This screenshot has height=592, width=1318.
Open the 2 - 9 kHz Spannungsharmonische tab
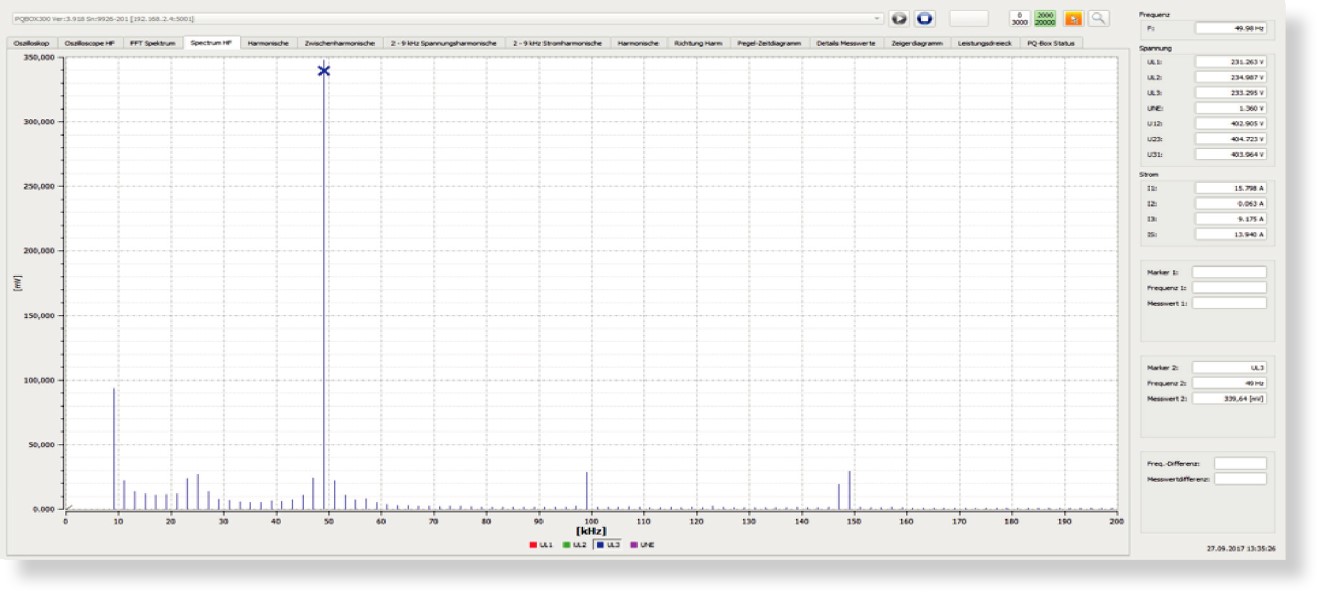443,43
